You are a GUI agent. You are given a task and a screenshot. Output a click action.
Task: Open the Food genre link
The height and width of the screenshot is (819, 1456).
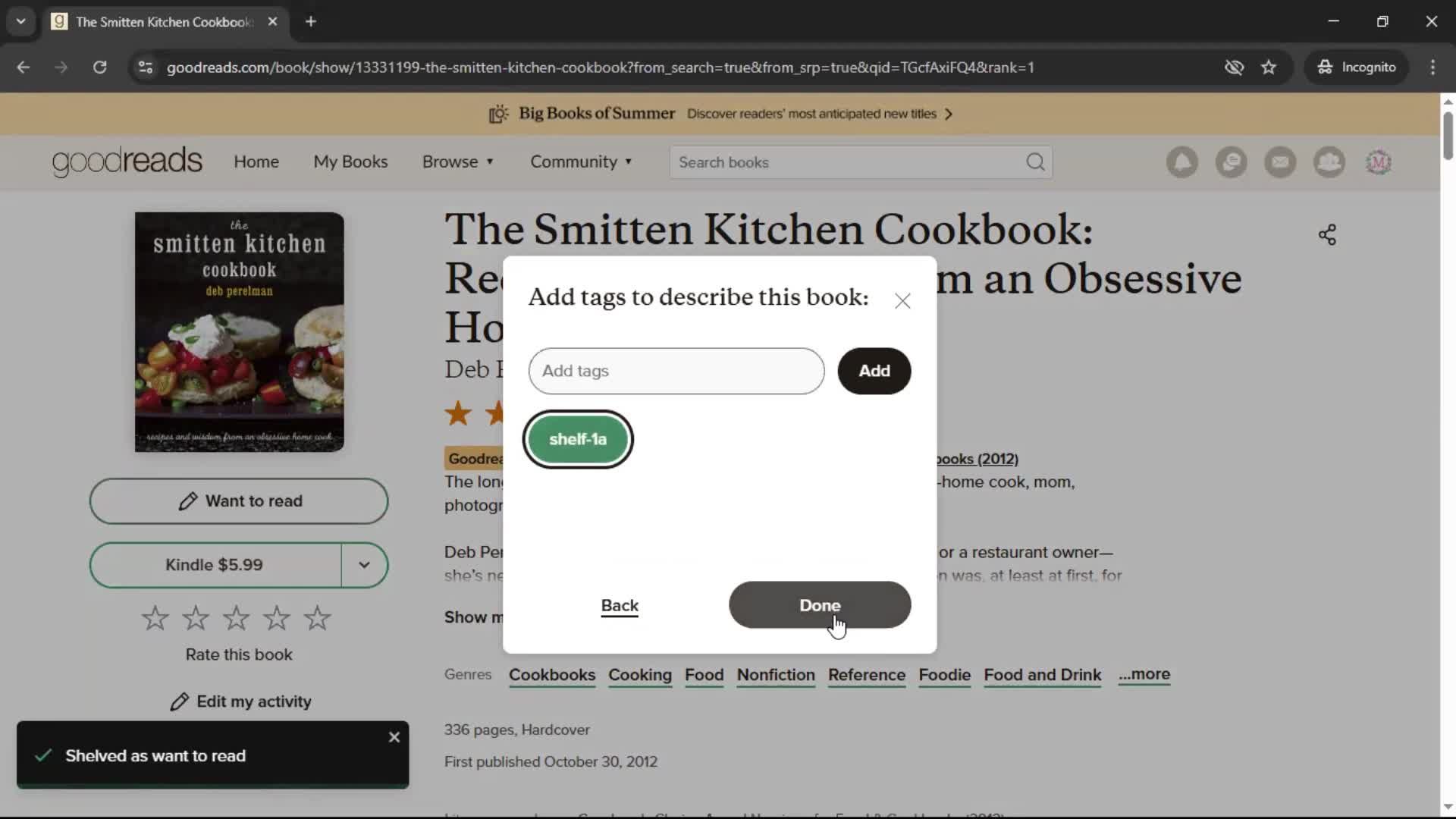tap(704, 675)
